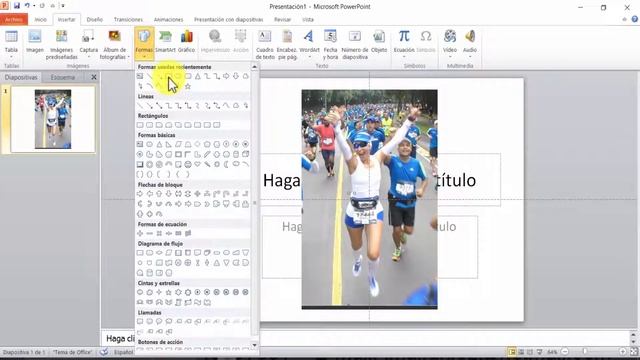Switch to the Animaciones tab
This screenshot has width=640, height=360.
[168, 19]
